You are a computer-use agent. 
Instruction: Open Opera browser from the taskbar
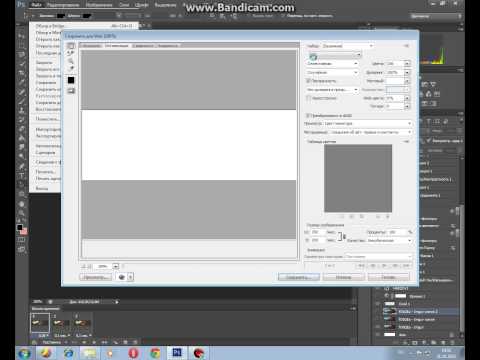click(133, 353)
